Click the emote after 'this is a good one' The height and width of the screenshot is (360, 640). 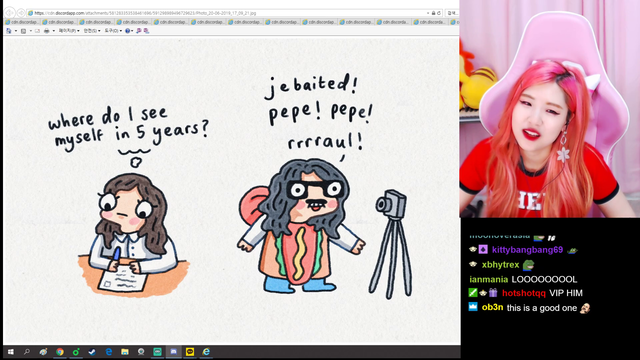point(585,308)
